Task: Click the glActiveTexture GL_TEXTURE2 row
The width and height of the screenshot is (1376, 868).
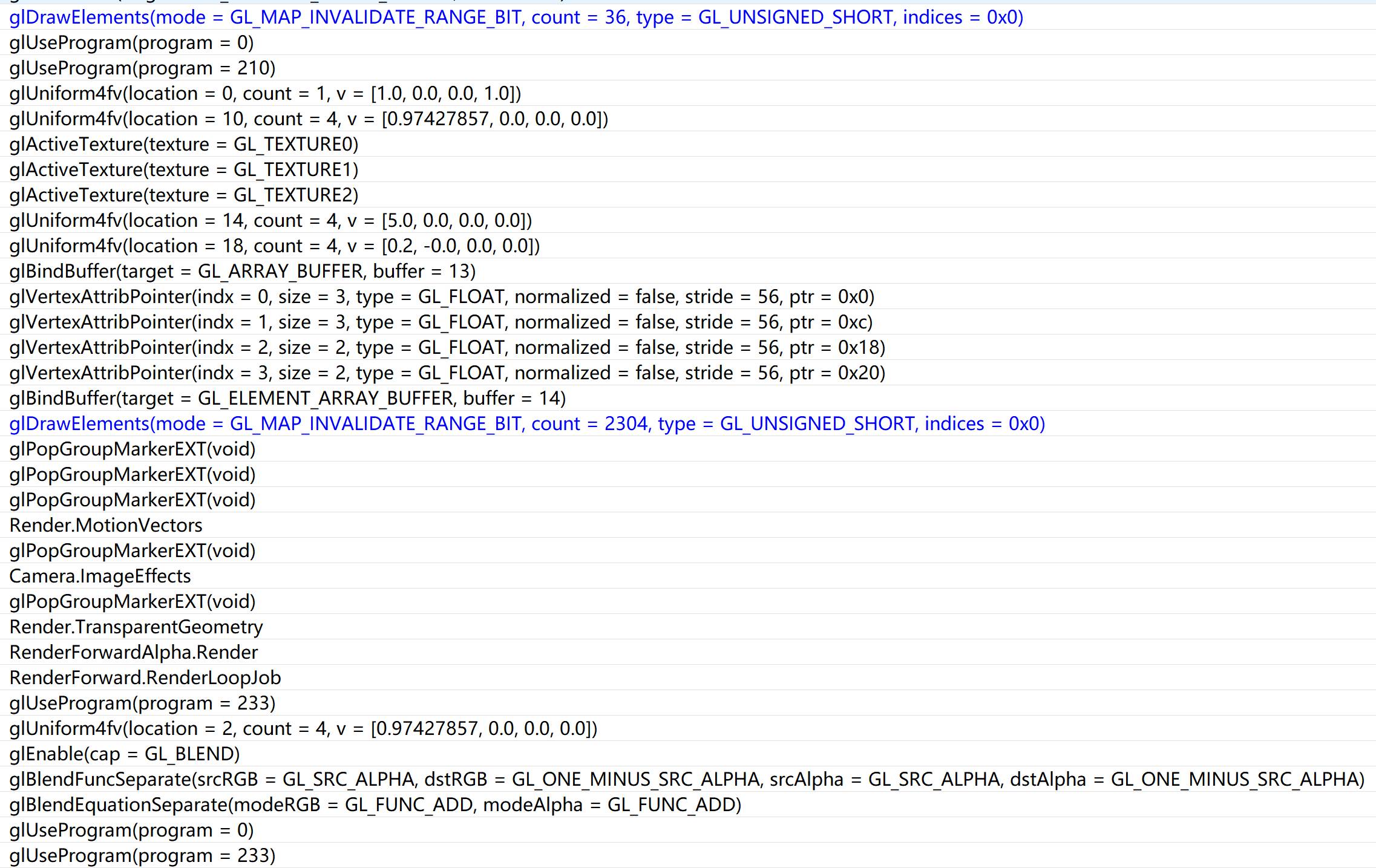Action: coord(184,195)
